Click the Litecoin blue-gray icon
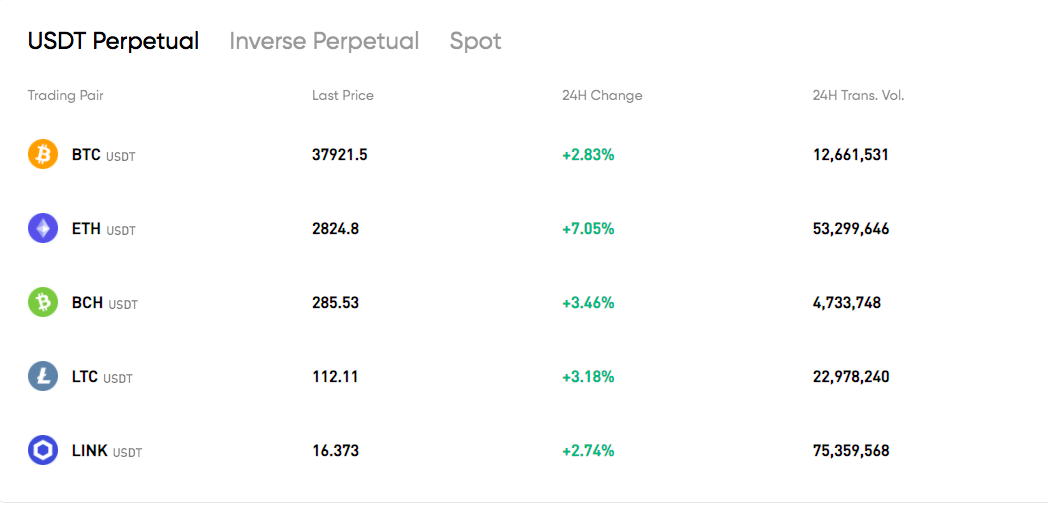The width and height of the screenshot is (1048, 505). (43, 377)
